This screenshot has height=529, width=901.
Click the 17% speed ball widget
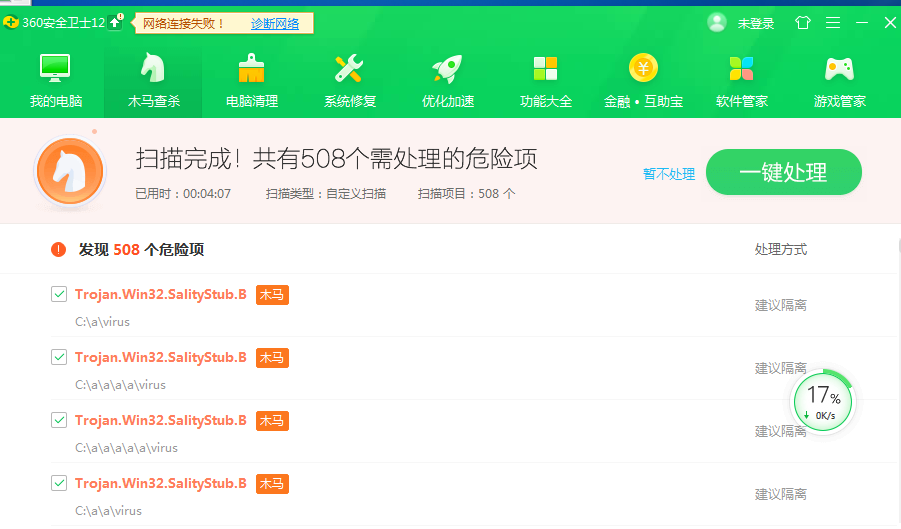[823, 401]
